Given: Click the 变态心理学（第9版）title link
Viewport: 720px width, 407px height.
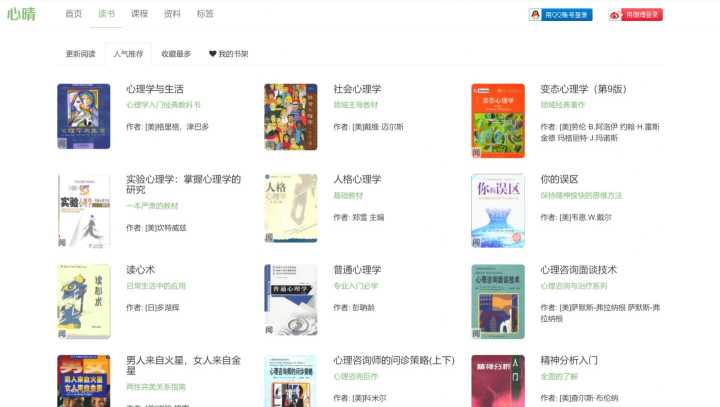Looking at the screenshot, I should (x=584, y=89).
